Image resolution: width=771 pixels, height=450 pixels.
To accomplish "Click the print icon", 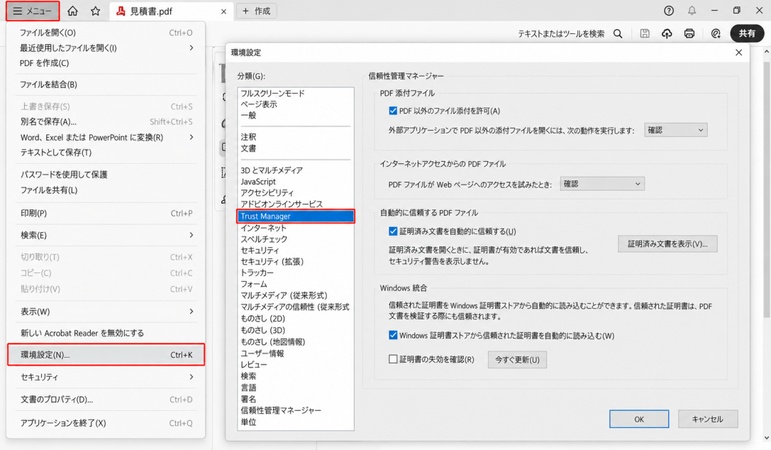I will [x=689, y=33].
